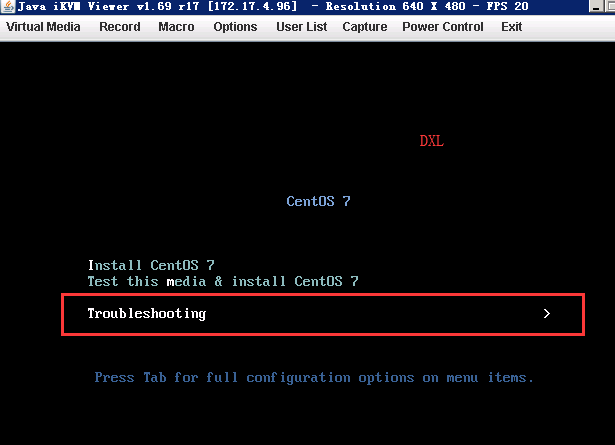The image size is (615, 445).
Task: Open the Power Control menu
Action: (442, 27)
